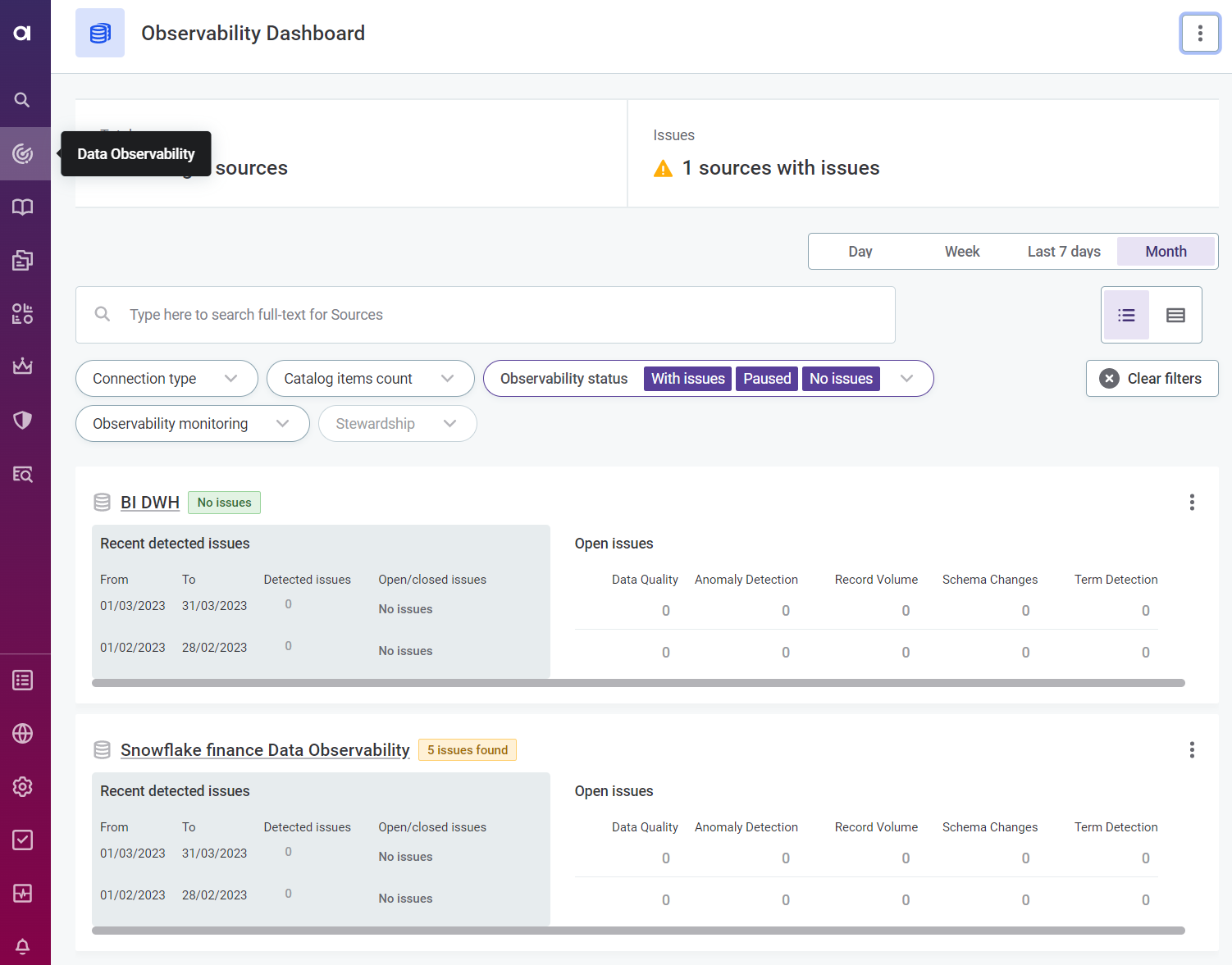The image size is (1232, 965).
Task: Click the settings gear in sidebar
Action: coord(22,787)
